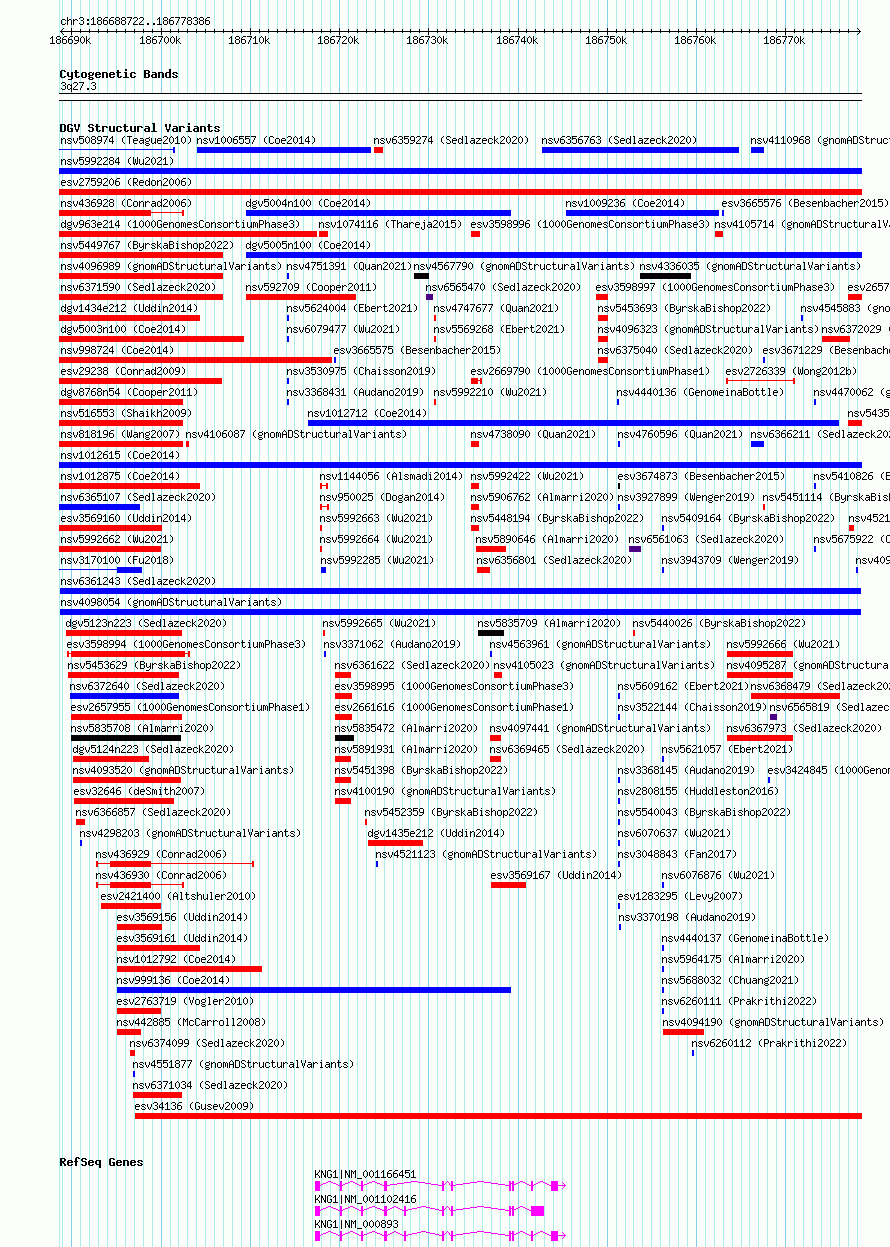The height and width of the screenshot is (1247, 890).
Task: Click variant nsv818196 (Wang2007)
Action: pyautogui.click(x=119, y=434)
